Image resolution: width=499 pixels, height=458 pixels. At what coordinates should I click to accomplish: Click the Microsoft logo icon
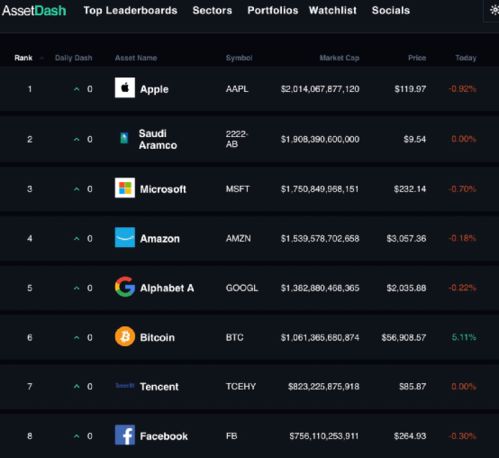point(125,188)
